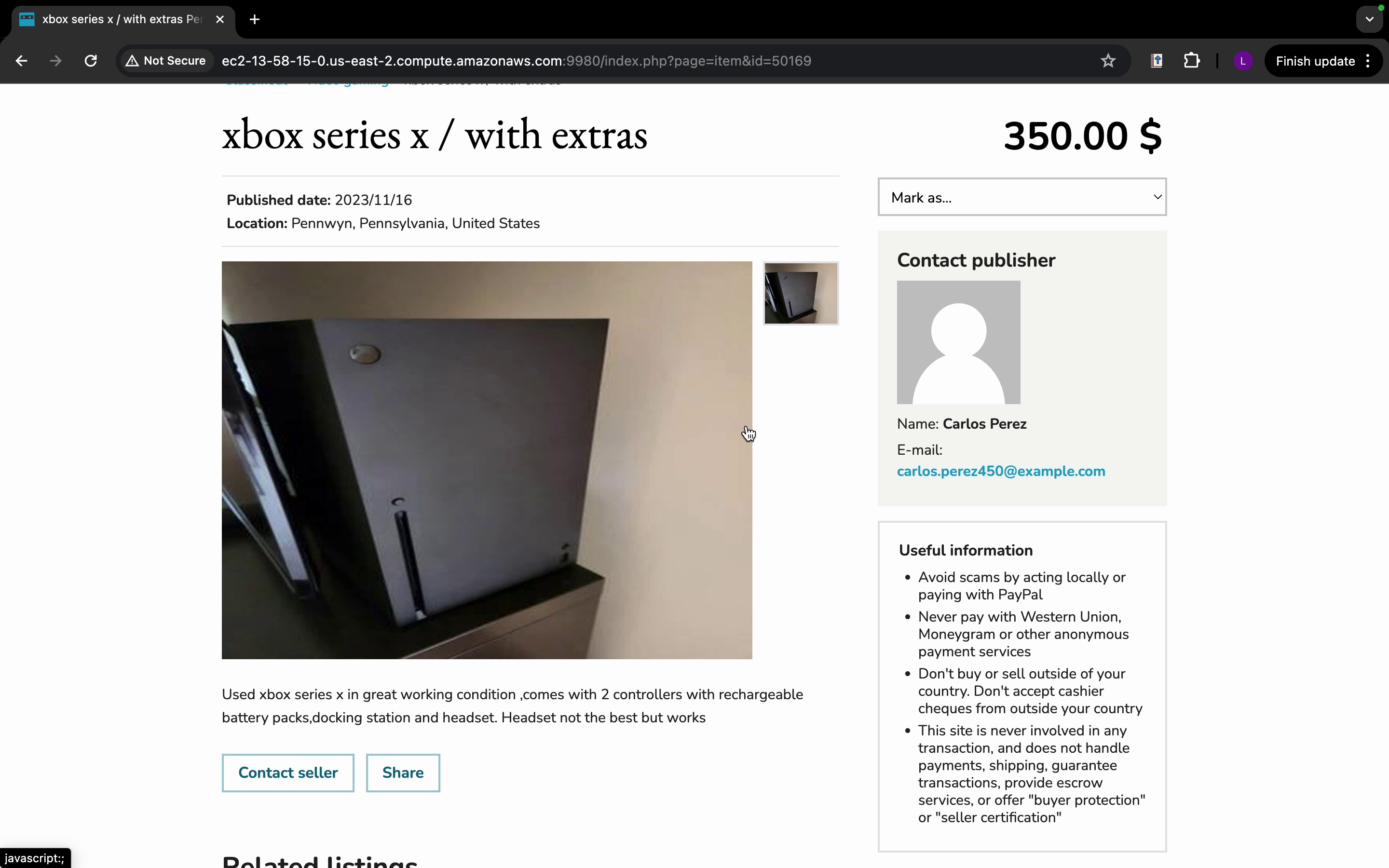Click the share extension icon in toolbar
Image resolution: width=1389 pixels, height=868 pixels.
coord(1157,61)
